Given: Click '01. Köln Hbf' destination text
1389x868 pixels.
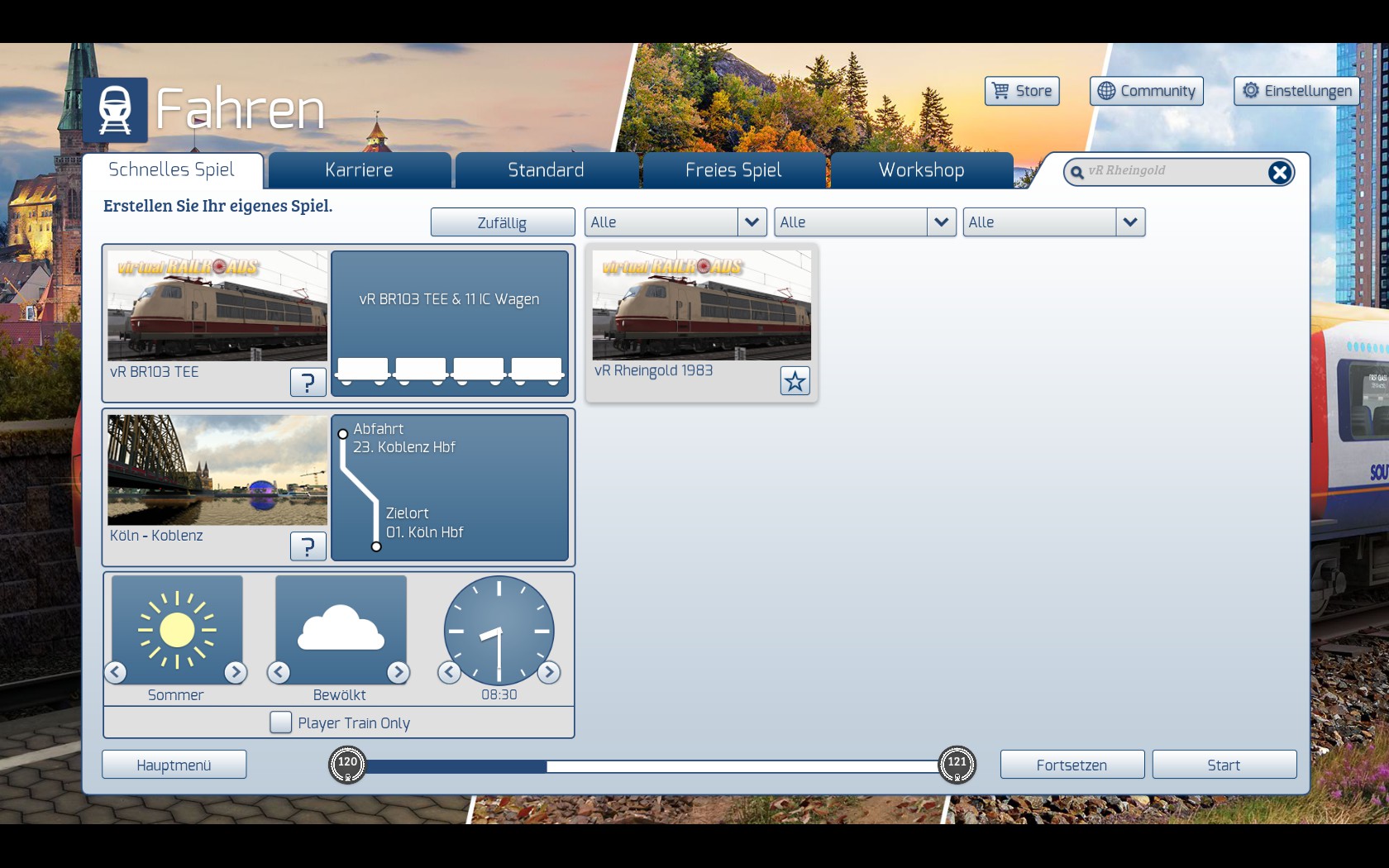Looking at the screenshot, I should [x=424, y=532].
